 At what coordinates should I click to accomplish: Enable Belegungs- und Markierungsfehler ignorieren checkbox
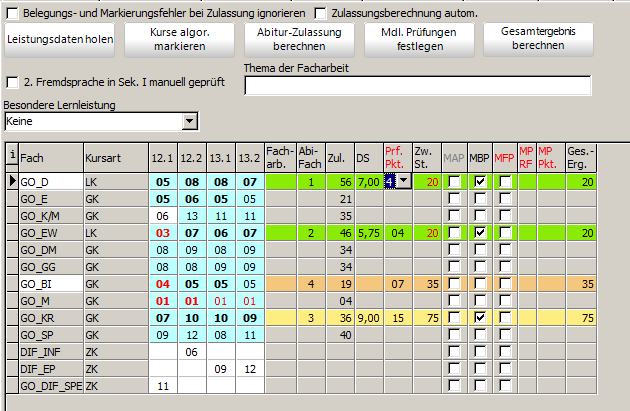click(x=12, y=13)
